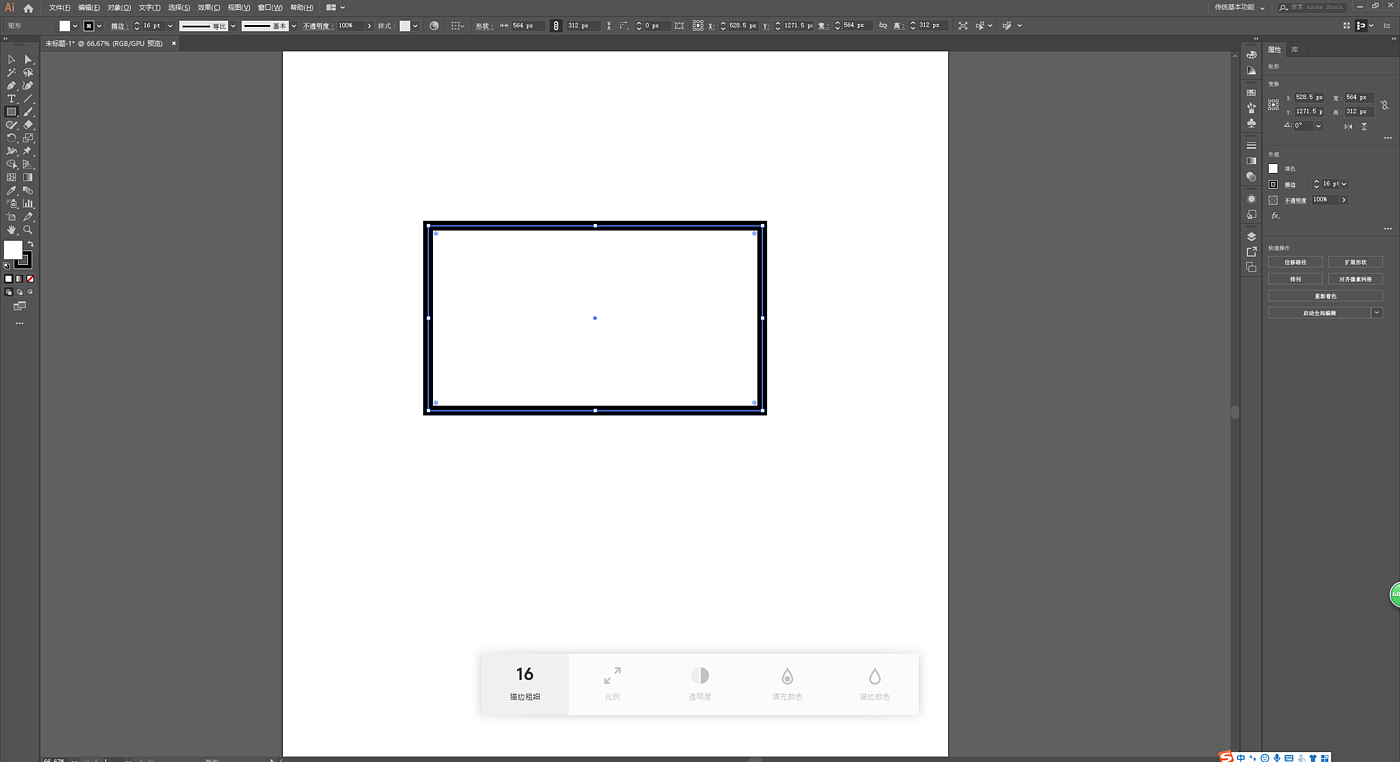1400x762 pixels.
Task: Toggle the width and height constrain link
Action: [1385, 104]
